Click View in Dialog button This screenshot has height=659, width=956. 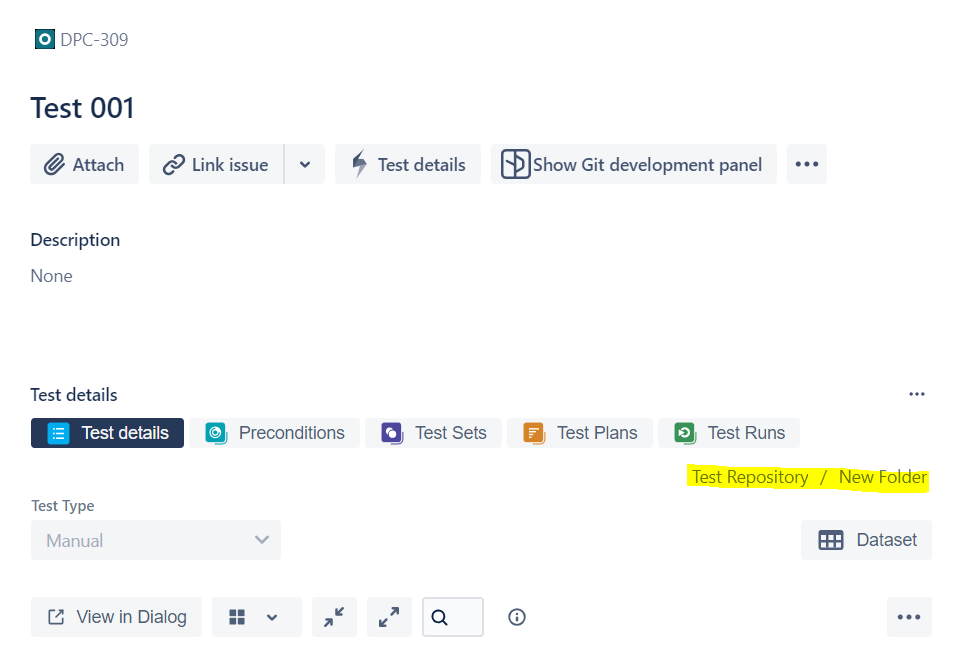point(116,617)
